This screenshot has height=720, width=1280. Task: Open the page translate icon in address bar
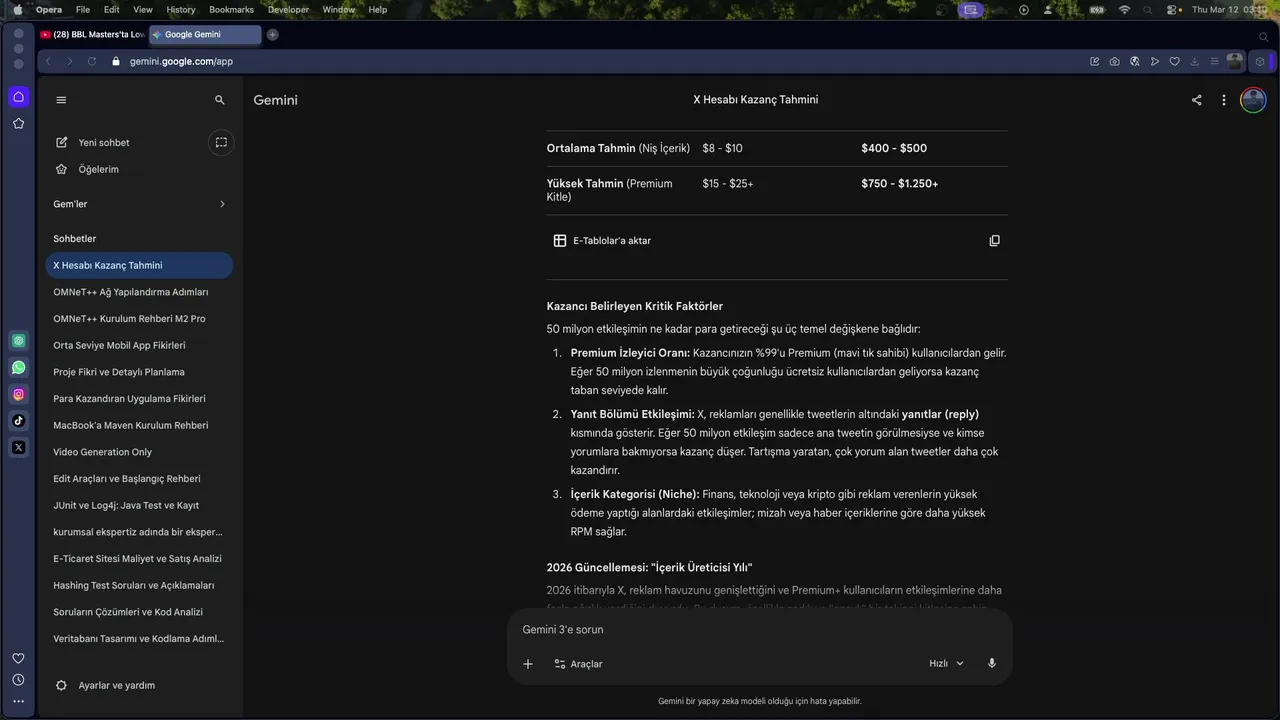(x=1134, y=61)
